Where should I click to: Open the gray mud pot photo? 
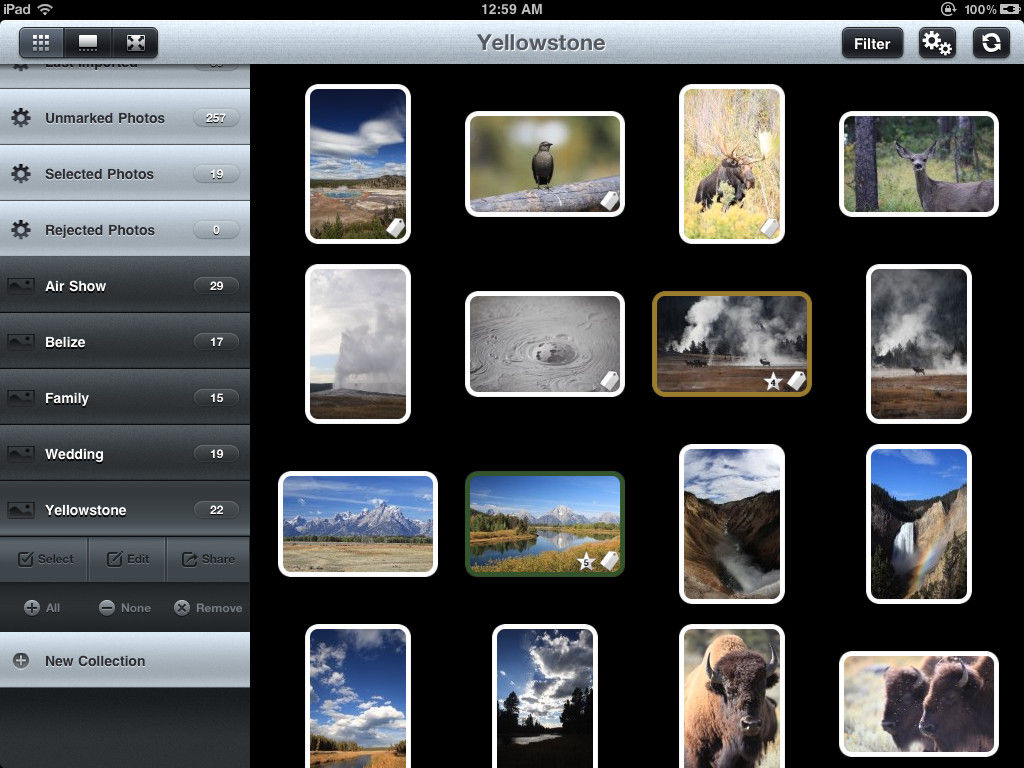pos(545,344)
